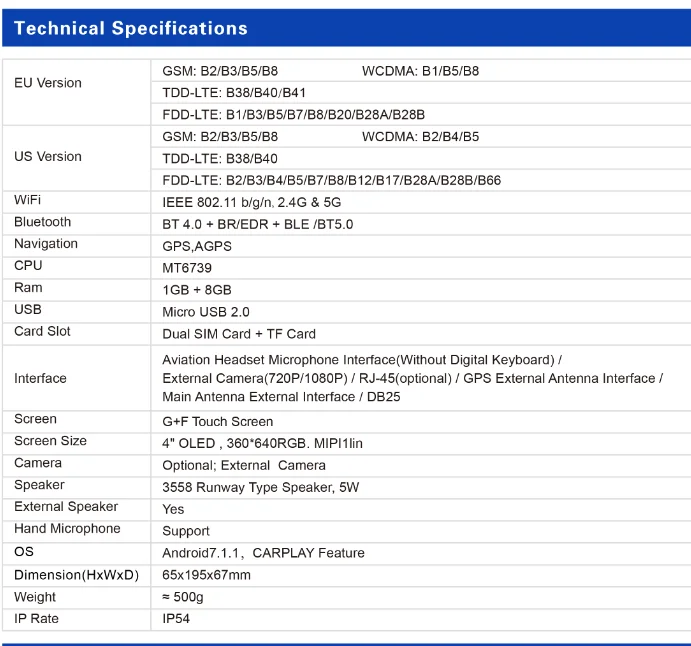Select the Screen row label
Image resolution: width=691 pixels, height=646 pixels.
pos(35,419)
